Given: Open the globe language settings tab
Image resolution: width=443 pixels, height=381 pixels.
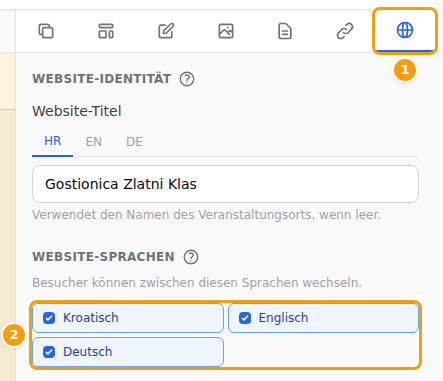Looking at the screenshot, I should click(405, 30).
